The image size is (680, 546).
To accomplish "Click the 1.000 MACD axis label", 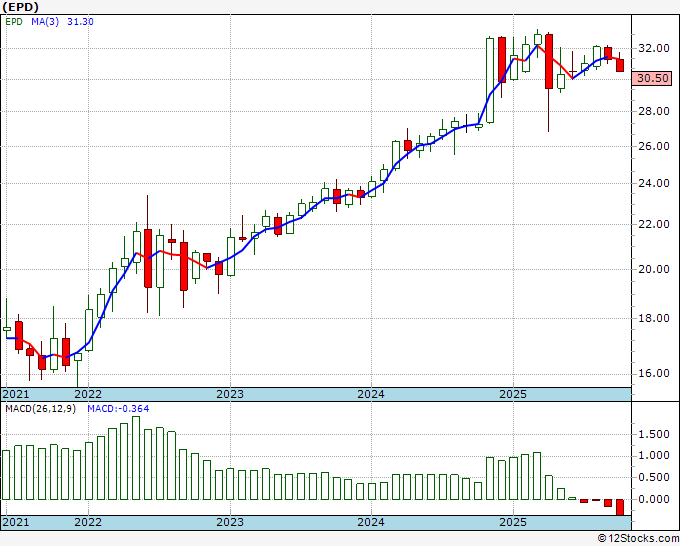I will click(653, 456).
